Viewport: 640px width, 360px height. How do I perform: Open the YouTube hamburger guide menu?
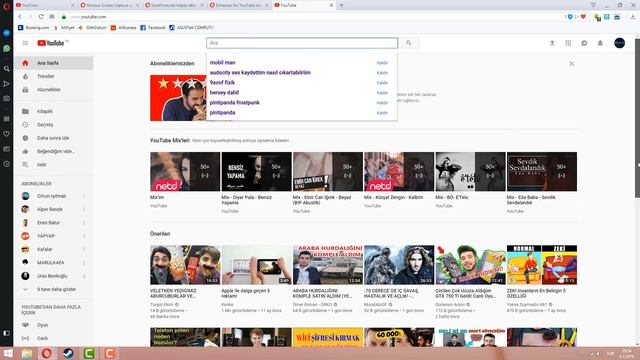pyautogui.click(x=25, y=43)
